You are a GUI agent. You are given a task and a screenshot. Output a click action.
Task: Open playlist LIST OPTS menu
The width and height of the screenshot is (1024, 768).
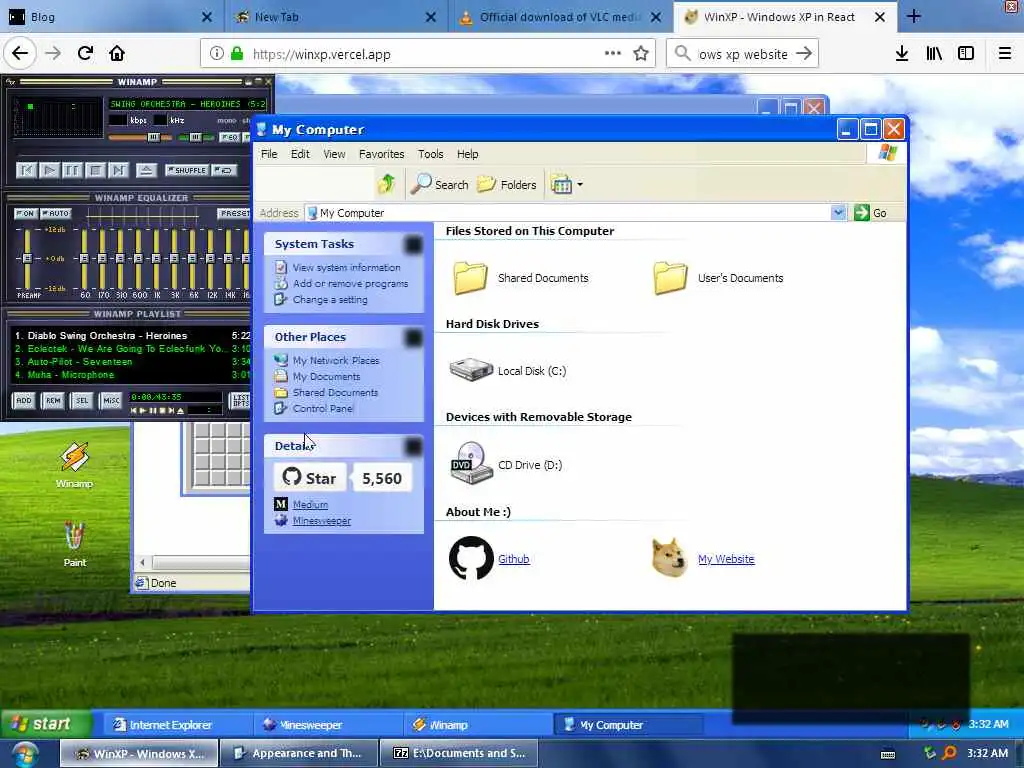[x=240, y=400]
